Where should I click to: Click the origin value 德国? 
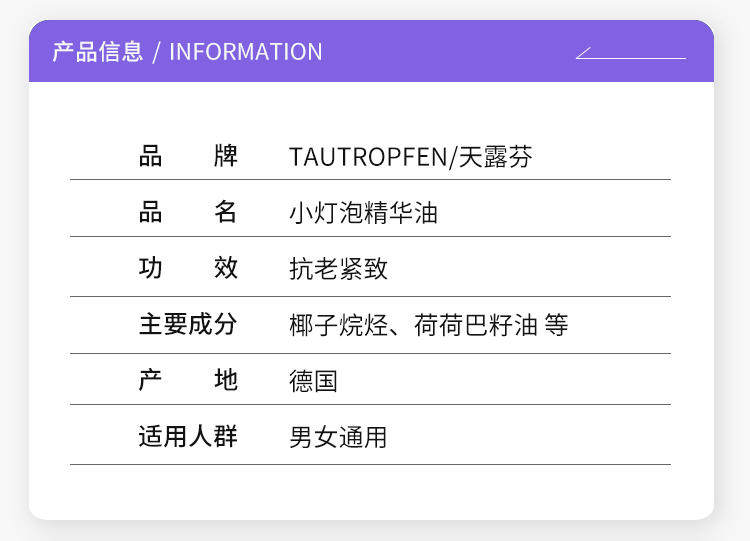pyautogui.click(x=313, y=381)
